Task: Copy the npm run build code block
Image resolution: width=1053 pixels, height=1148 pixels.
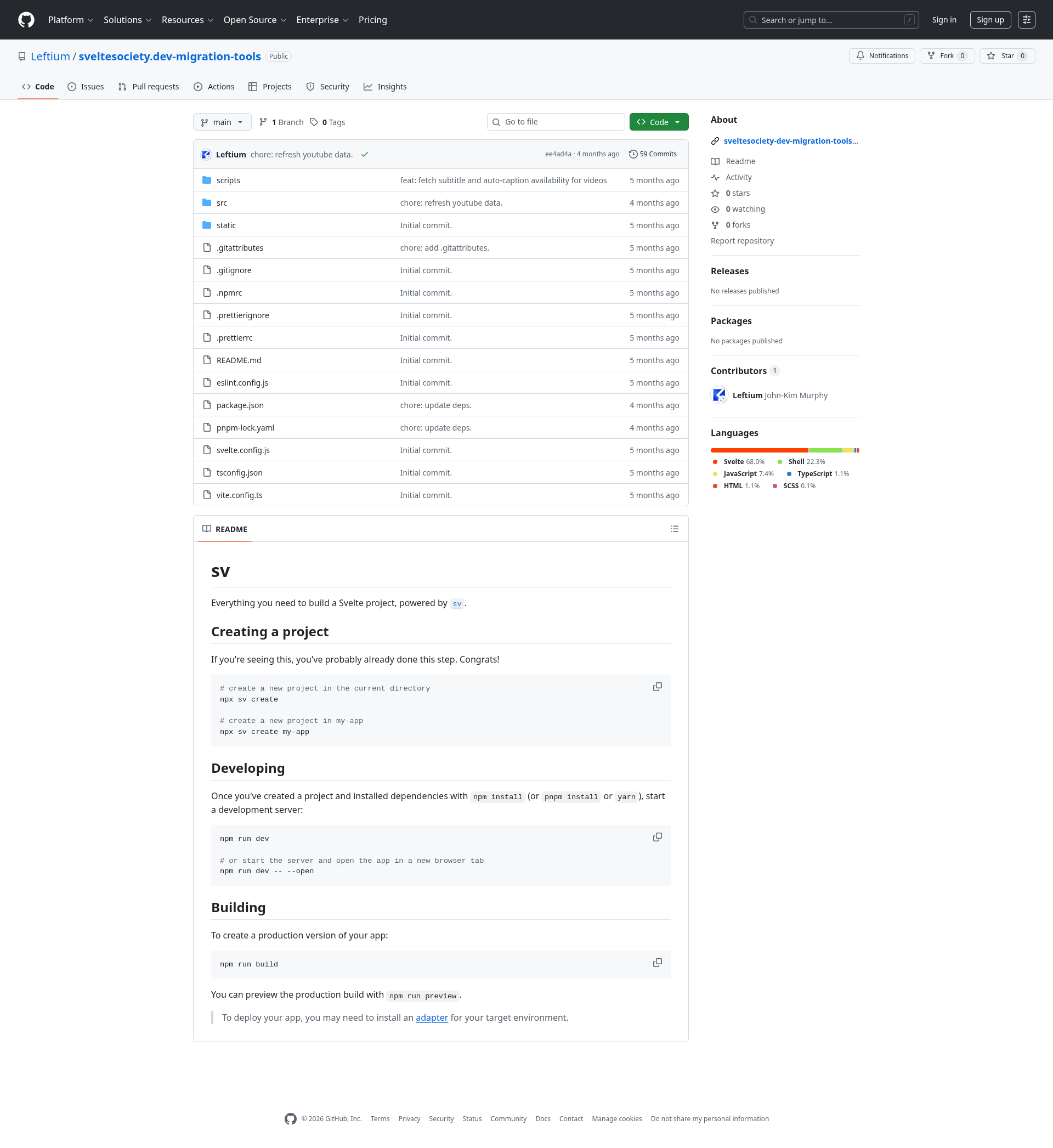Action: tap(657, 963)
